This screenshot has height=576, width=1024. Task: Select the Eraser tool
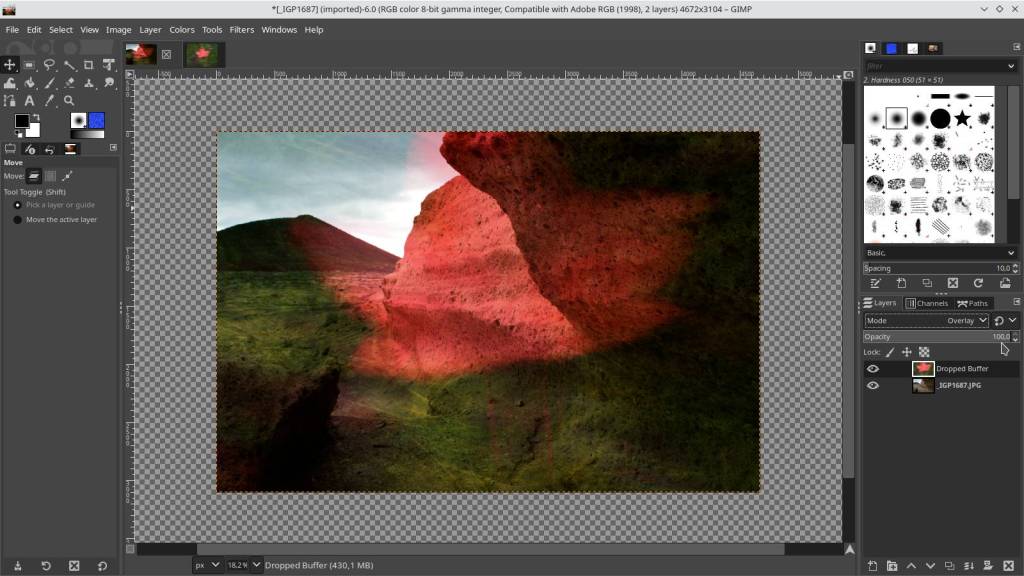point(69,83)
